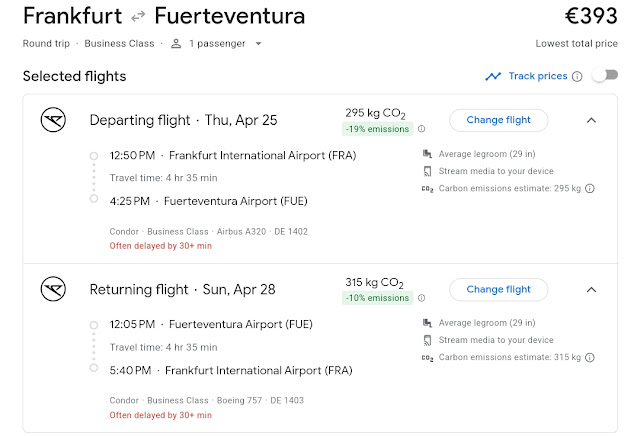
Task: Click Change flight for returning flight
Action: click(x=498, y=289)
